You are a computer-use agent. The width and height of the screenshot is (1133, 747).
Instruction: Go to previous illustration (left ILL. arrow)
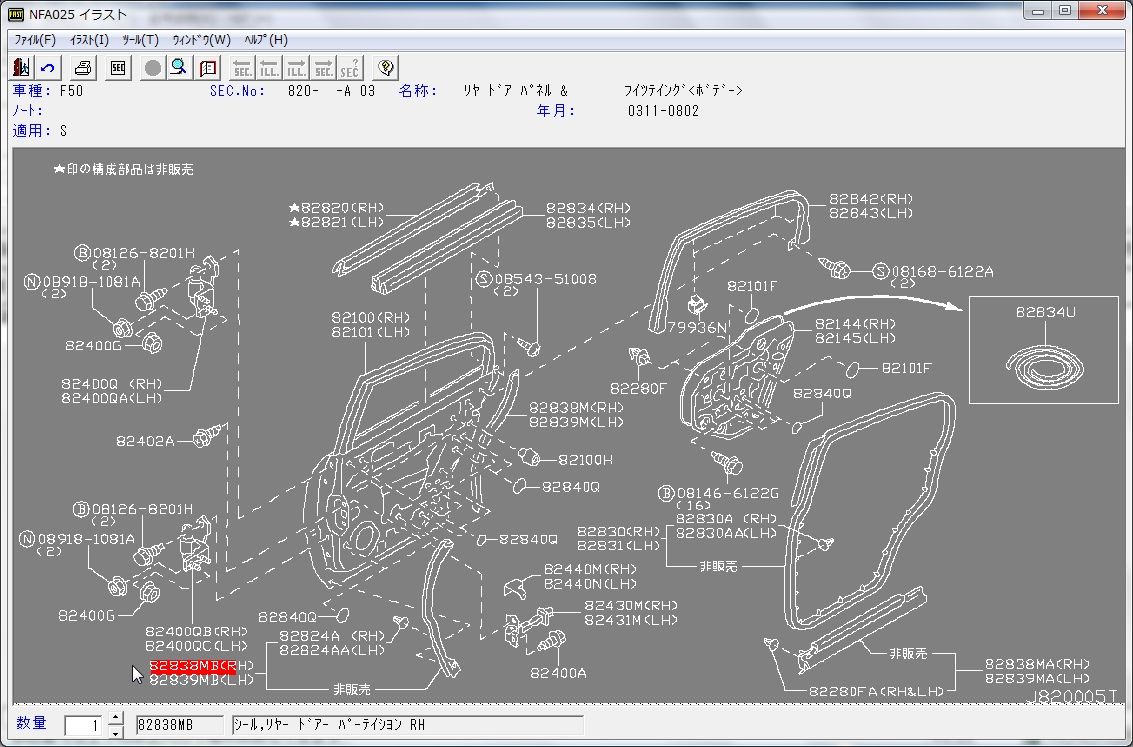click(x=270, y=68)
